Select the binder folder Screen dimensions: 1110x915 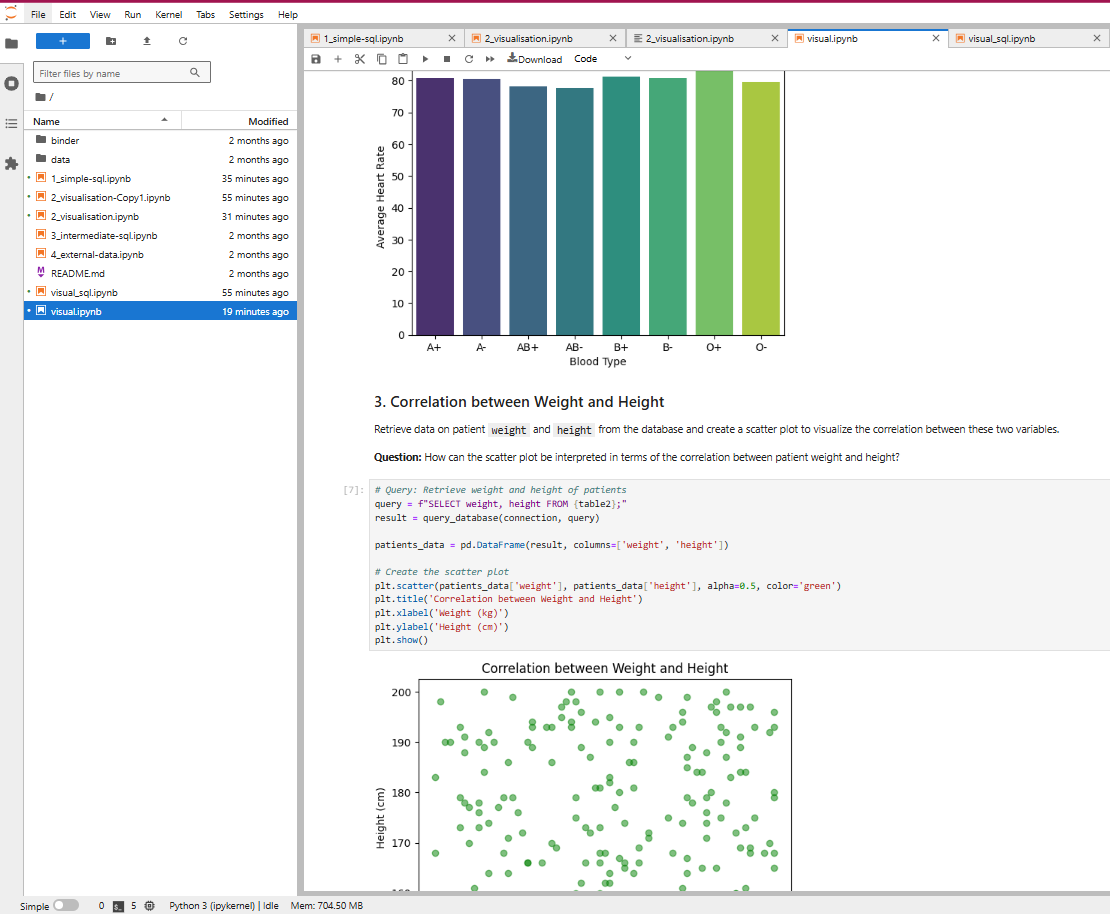coord(161,140)
